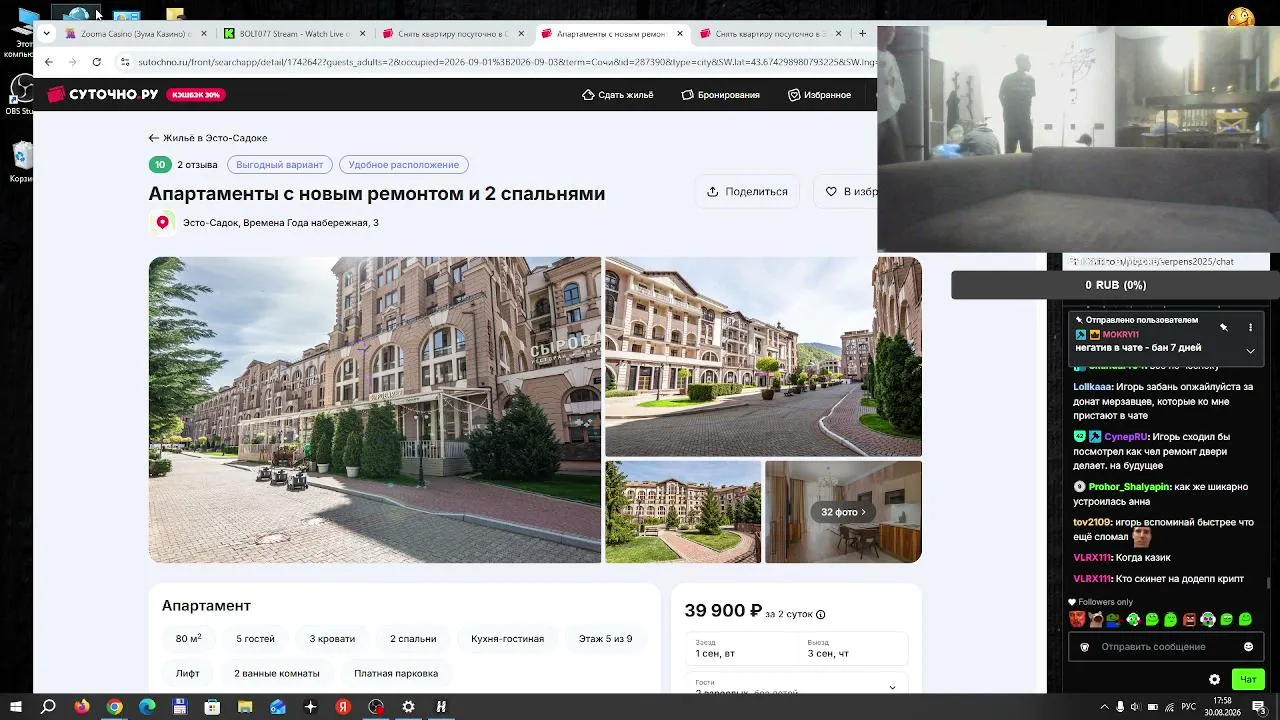Click the 2 отзыва reviews link
Viewport: 1280px width, 720px height.
[x=197, y=165]
